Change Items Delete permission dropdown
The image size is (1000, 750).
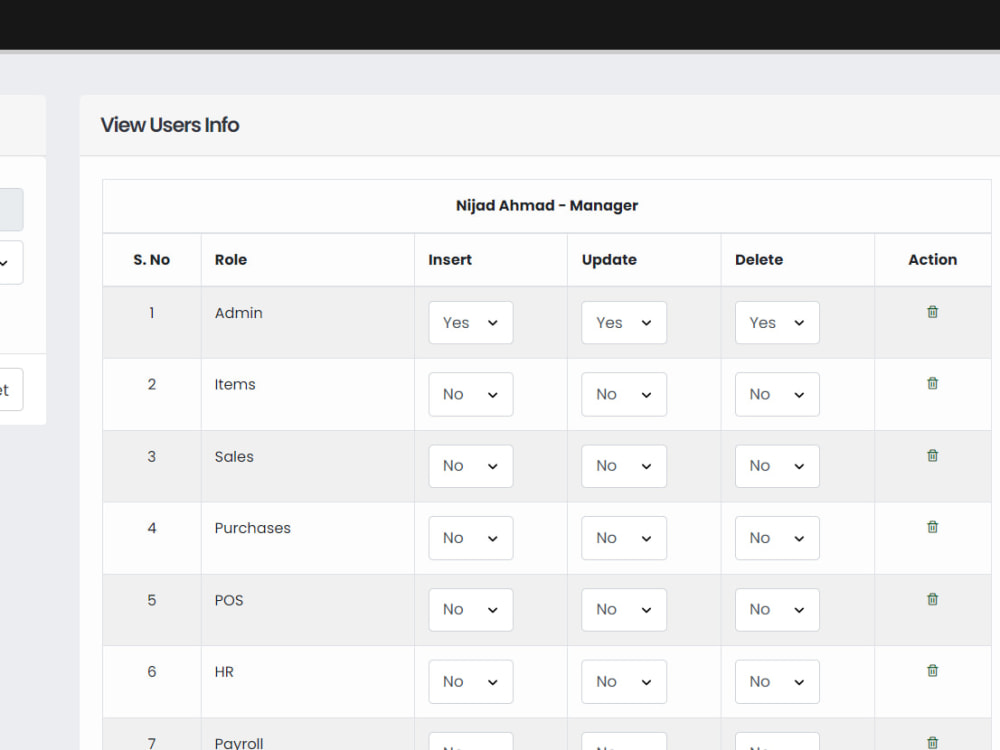click(x=777, y=394)
